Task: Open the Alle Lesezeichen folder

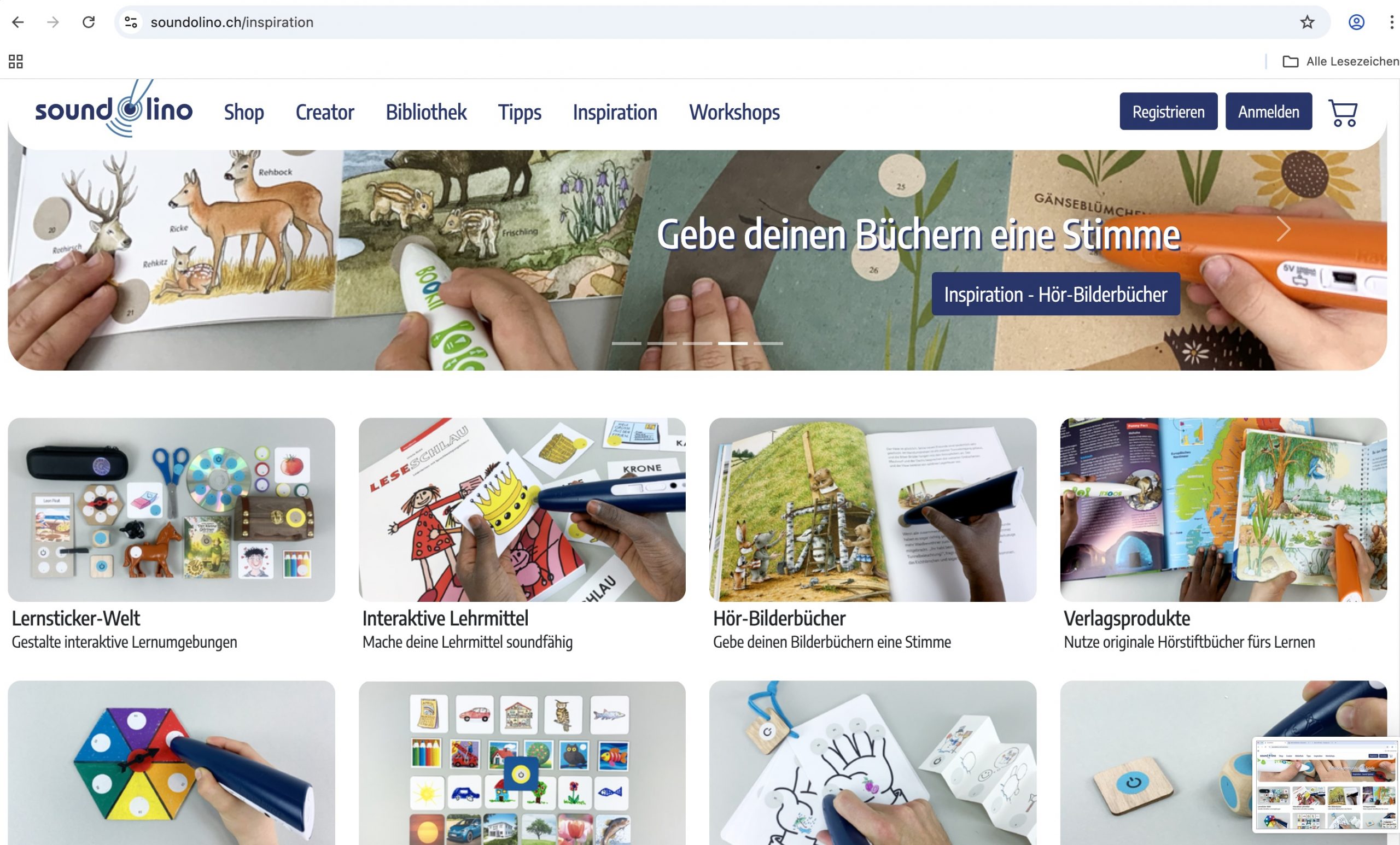Action: pos(1340,61)
